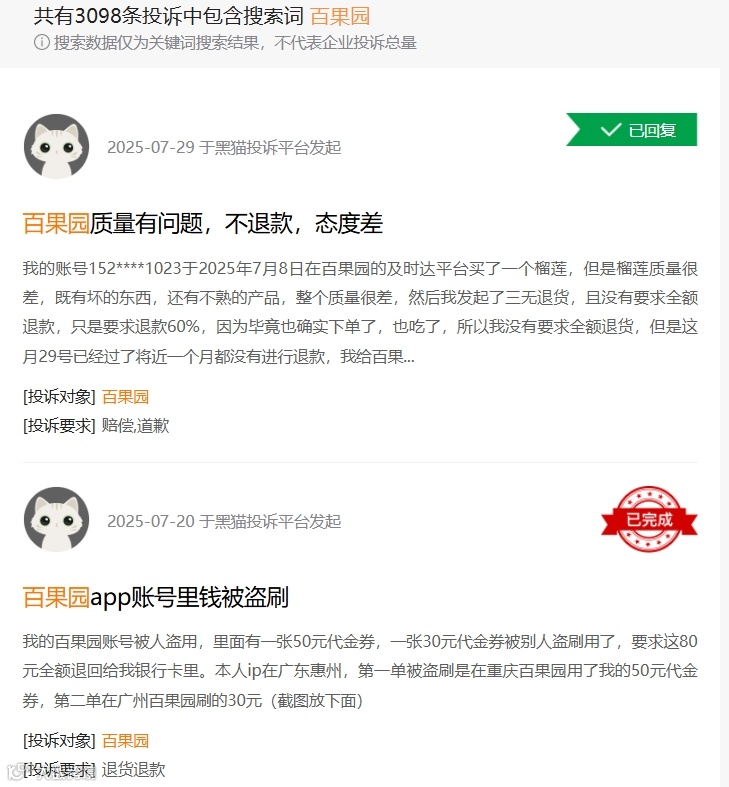Click the 搜索数据仅为关键词搜索结果 disclaimer note

(x=235, y=43)
